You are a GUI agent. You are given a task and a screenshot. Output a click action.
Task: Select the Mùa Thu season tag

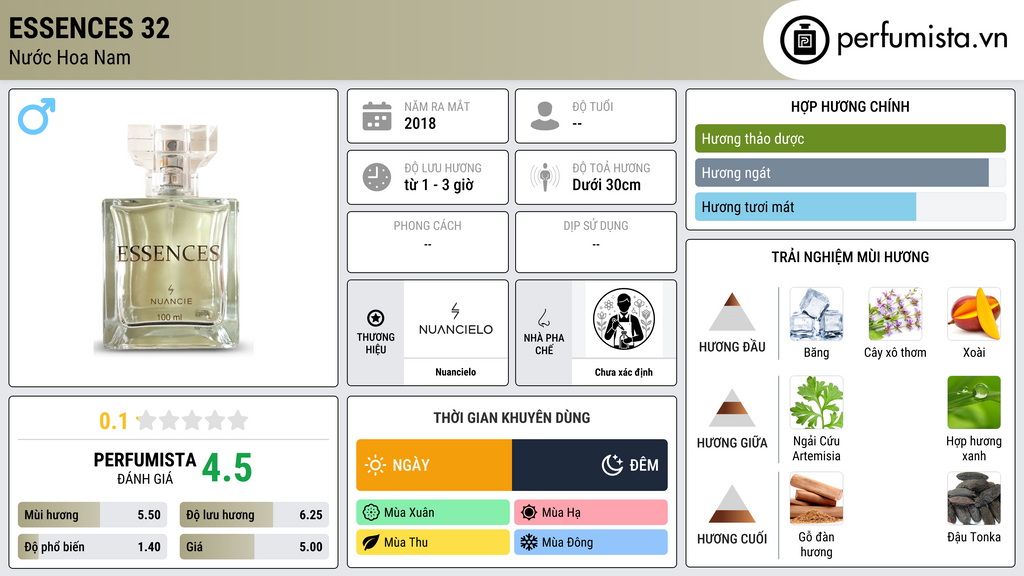pos(433,542)
